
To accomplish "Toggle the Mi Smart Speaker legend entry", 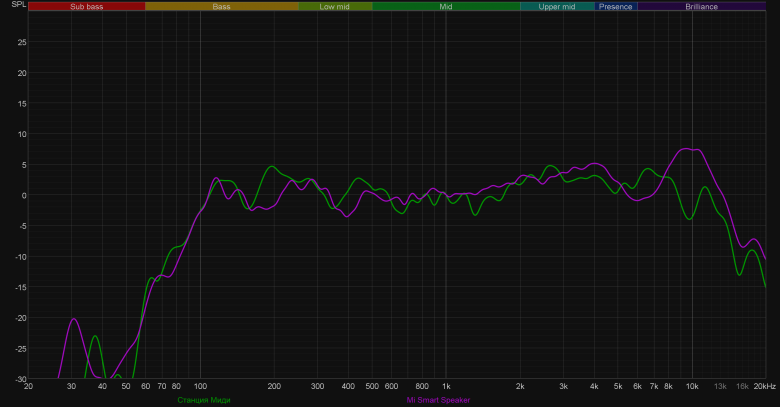I will click(x=438, y=400).
